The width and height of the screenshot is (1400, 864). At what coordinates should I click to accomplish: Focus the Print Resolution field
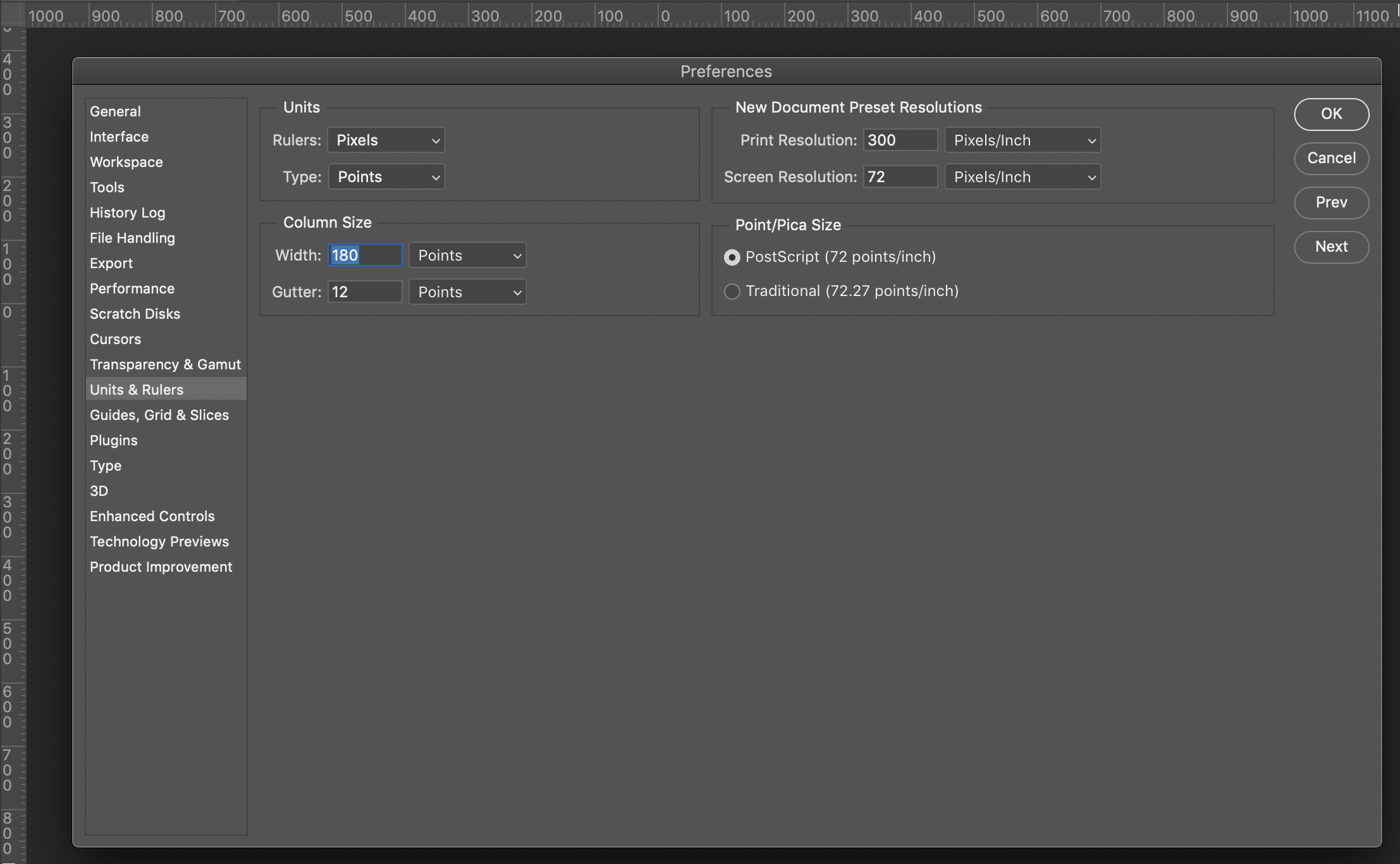point(900,140)
